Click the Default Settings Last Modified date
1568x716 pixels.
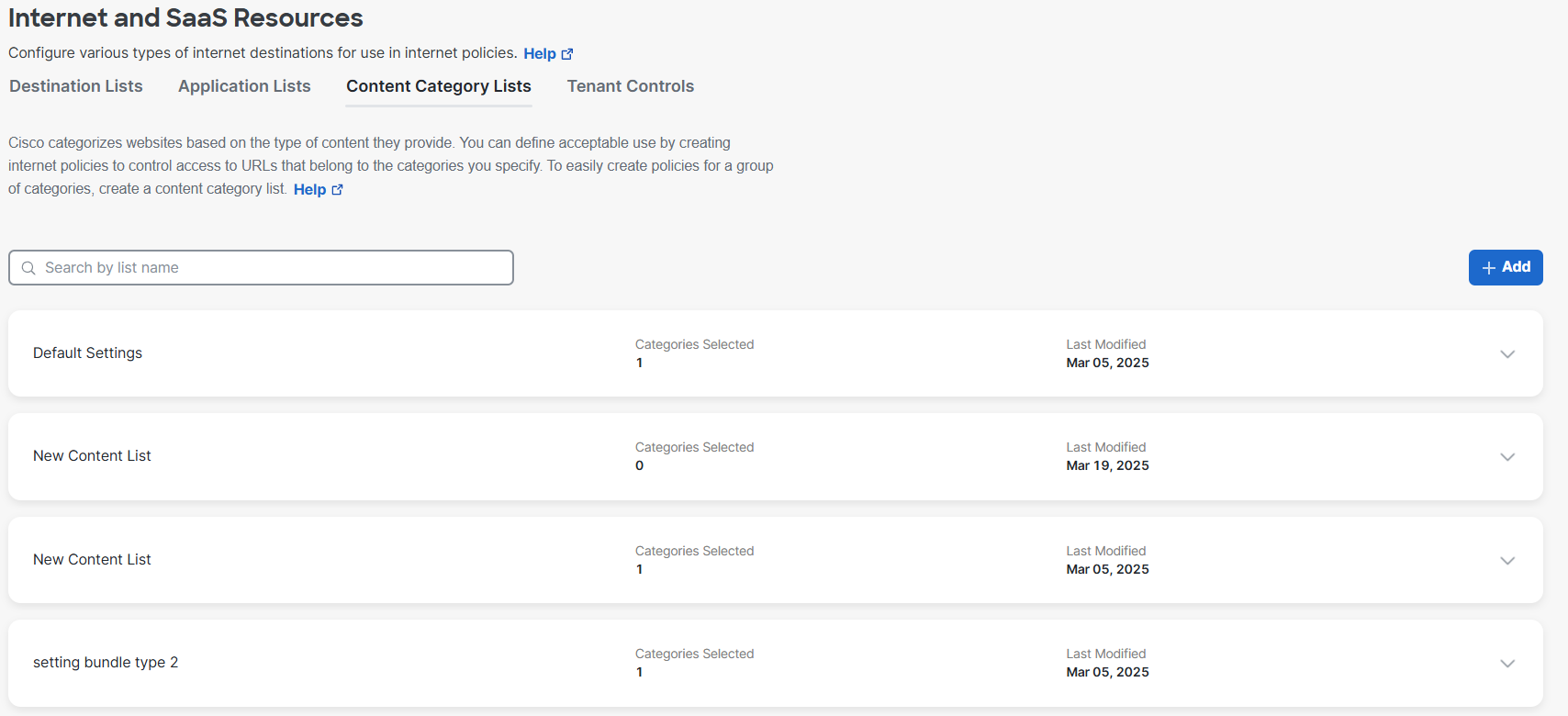[x=1107, y=364]
